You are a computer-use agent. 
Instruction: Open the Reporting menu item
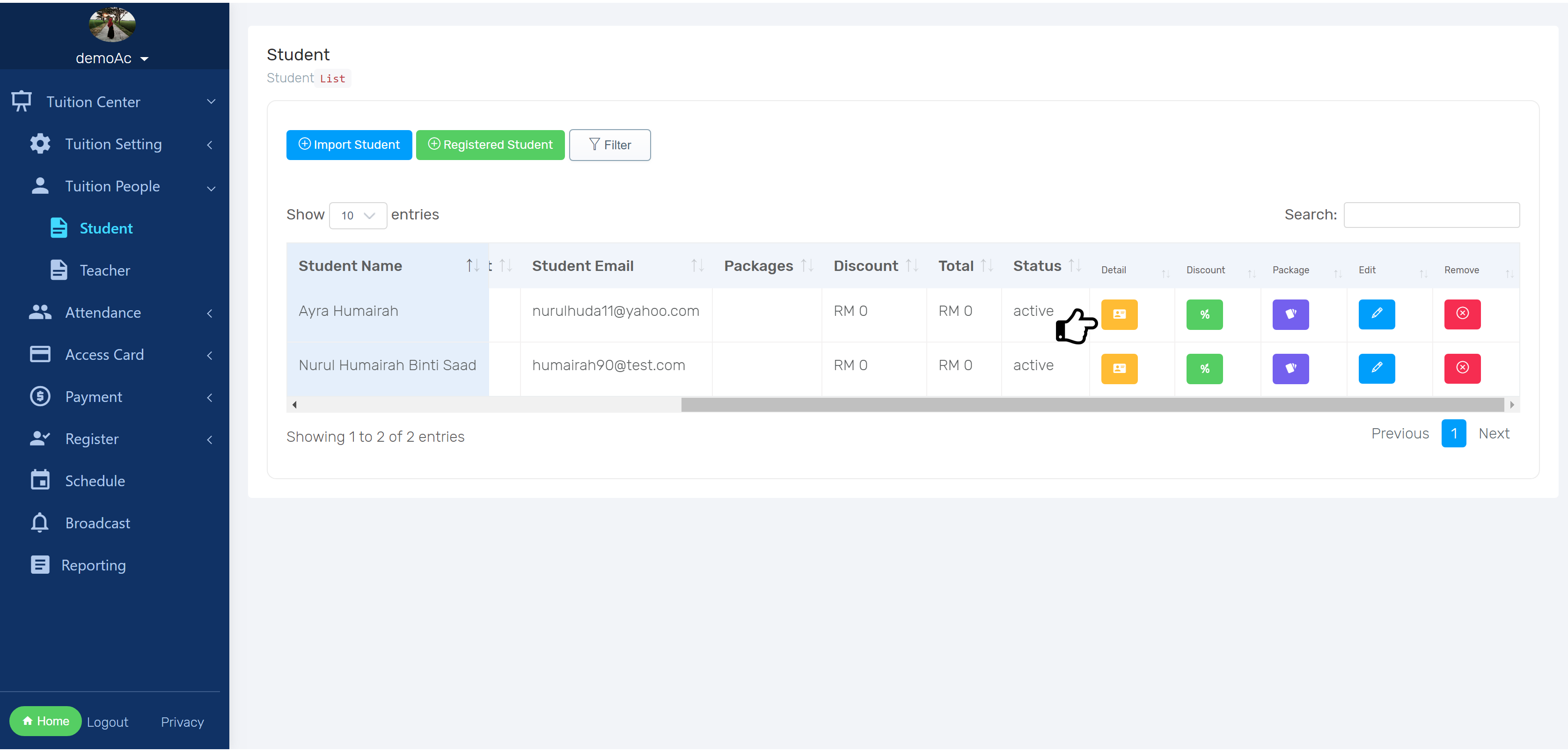pyautogui.click(x=94, y=565)
